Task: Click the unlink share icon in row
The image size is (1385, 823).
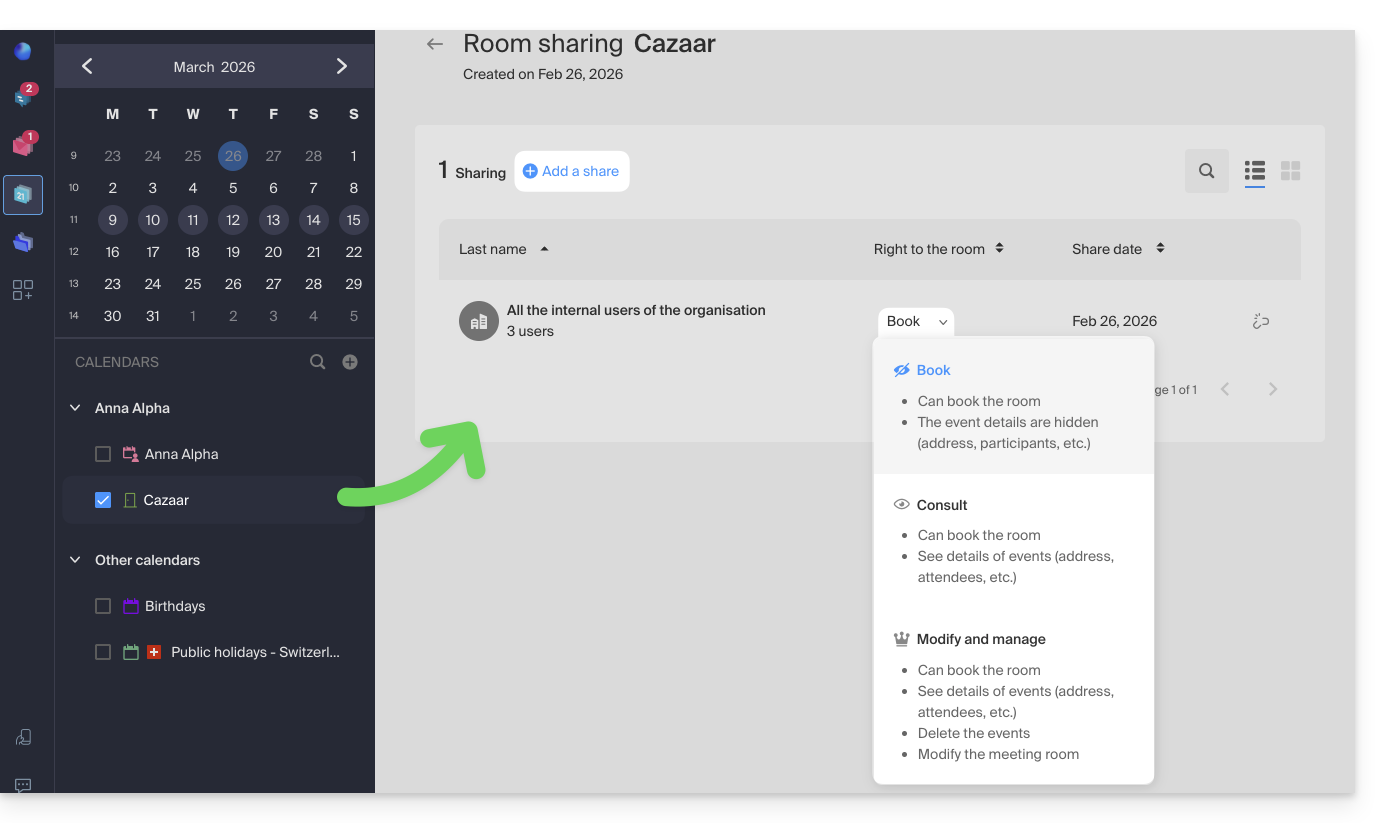Action: coord(1260,321)
